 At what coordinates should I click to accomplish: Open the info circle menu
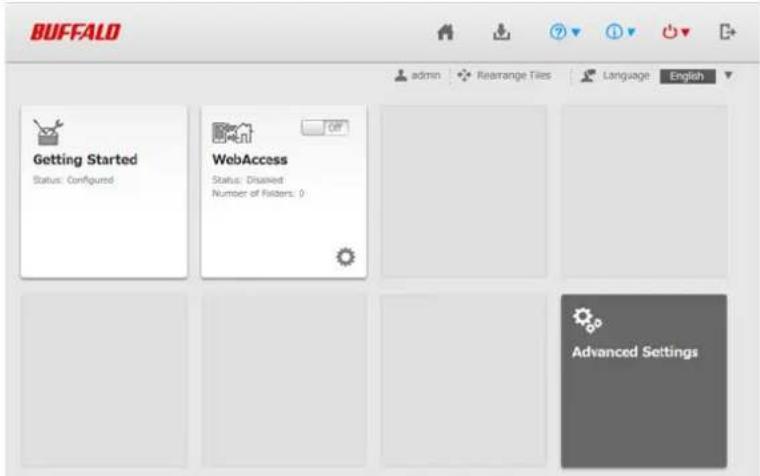[620, 32]
